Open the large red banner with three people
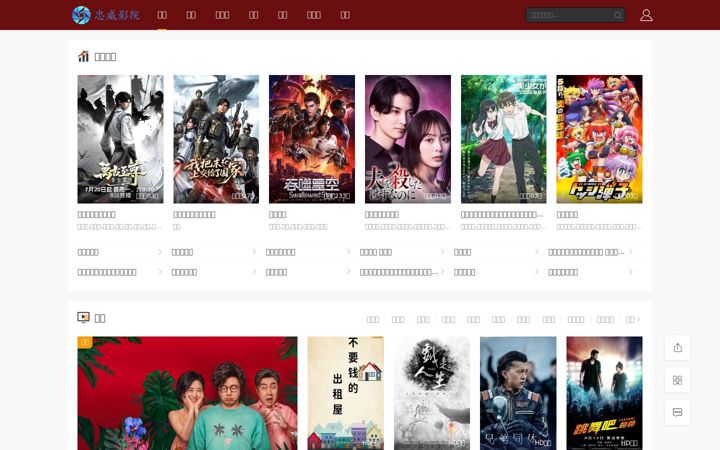The image size is (720, 450). point(187,394)
